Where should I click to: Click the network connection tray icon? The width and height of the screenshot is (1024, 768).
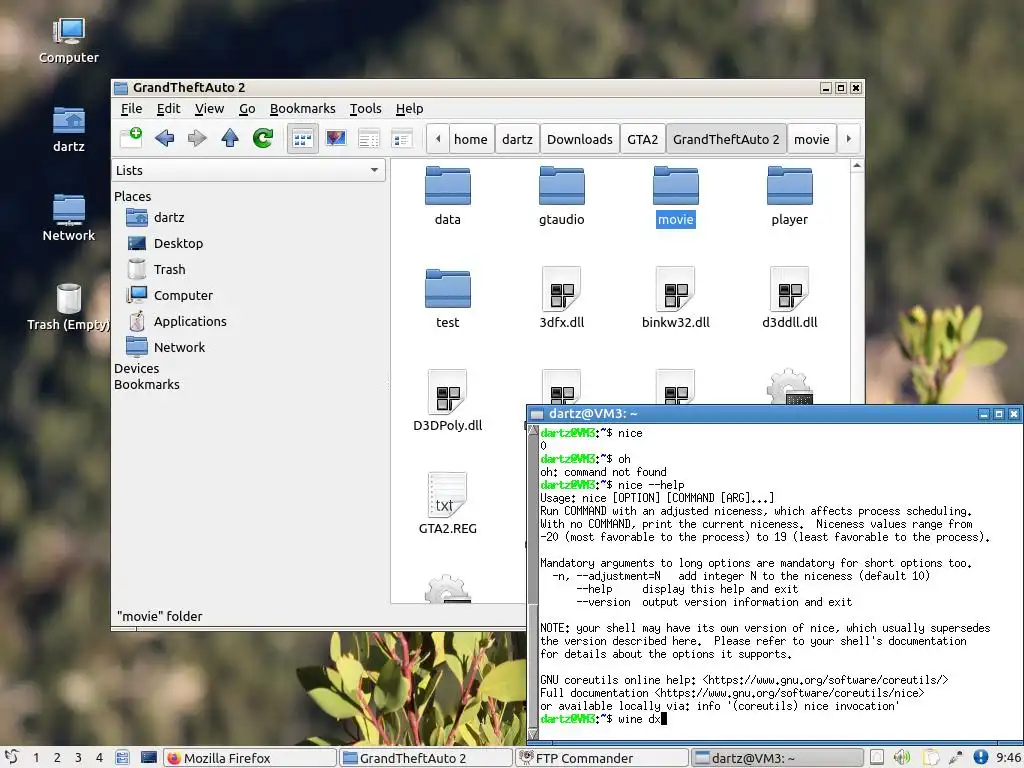click(955, 758)
